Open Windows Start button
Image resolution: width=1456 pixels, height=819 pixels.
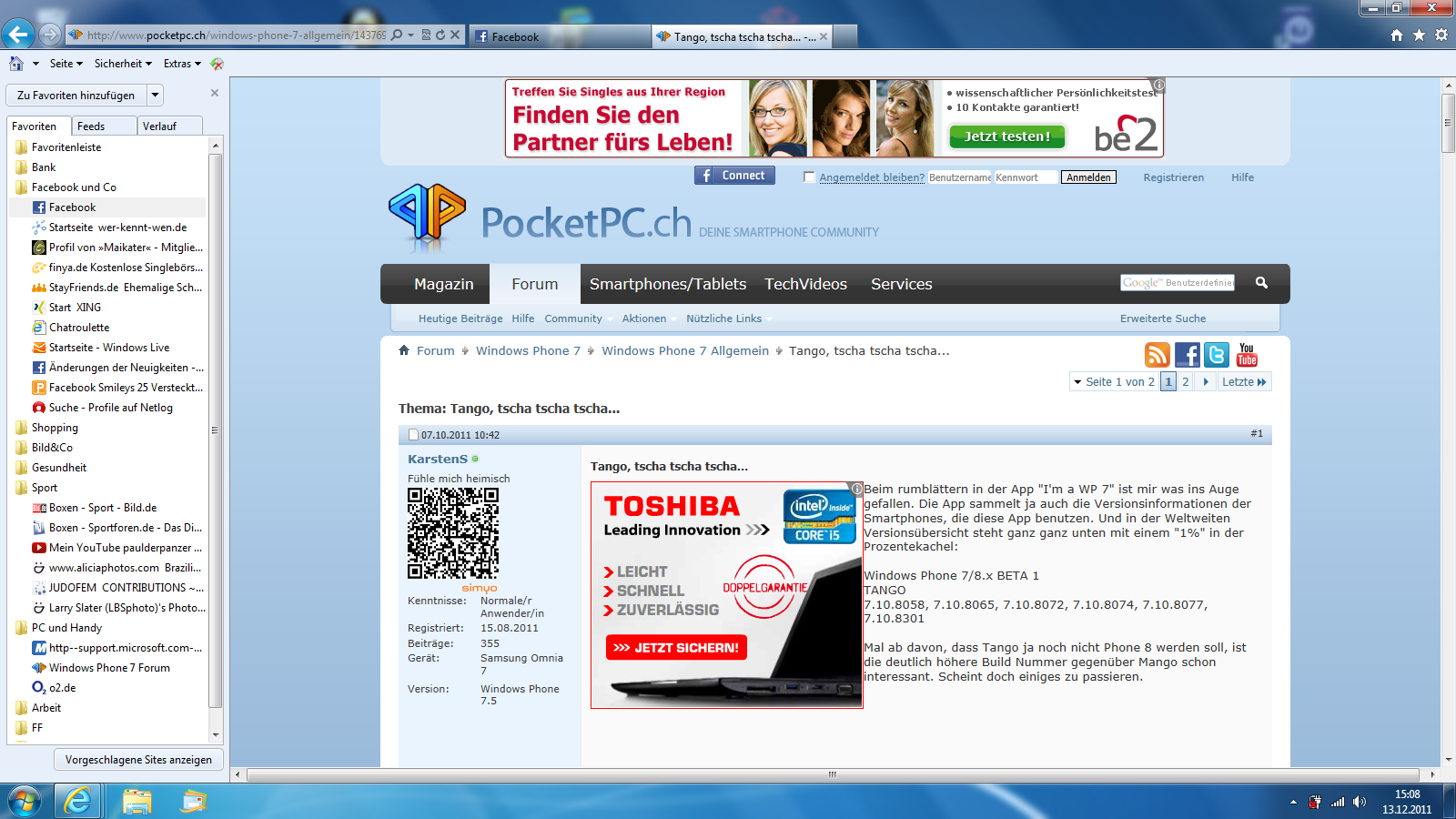[x=25, y=801]
